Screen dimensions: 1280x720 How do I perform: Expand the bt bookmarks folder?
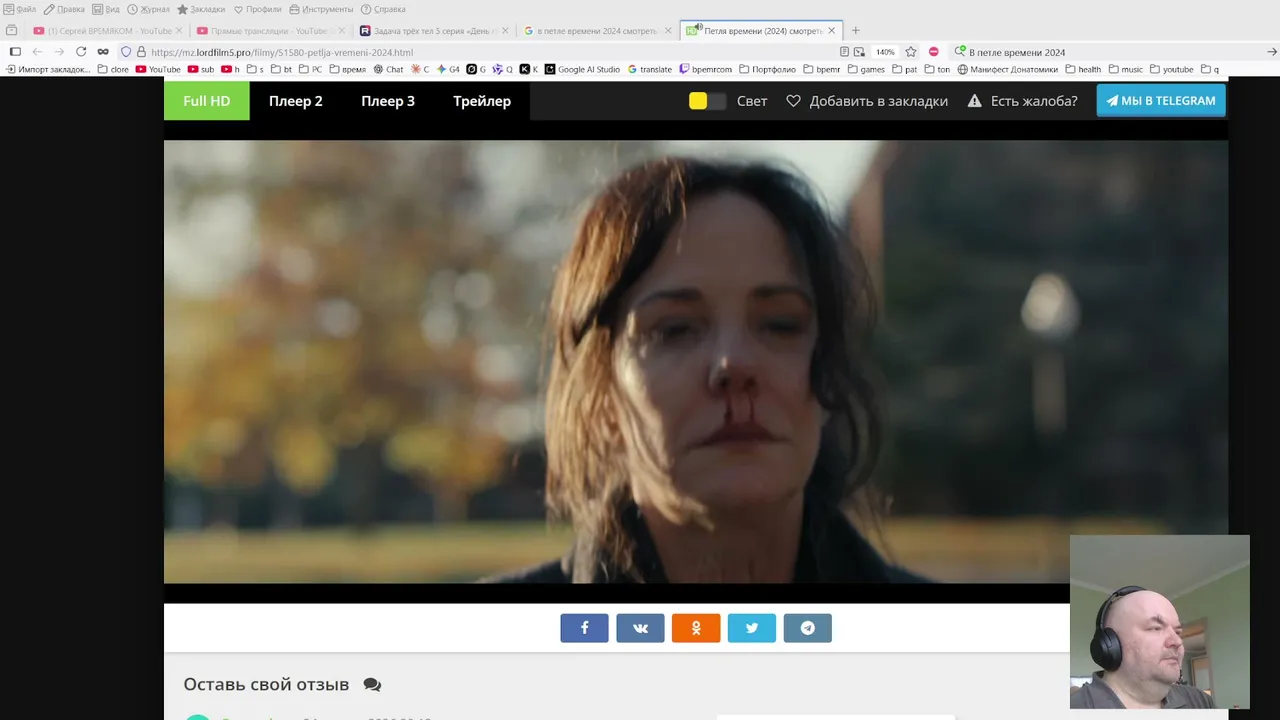[x=281, y=70]
